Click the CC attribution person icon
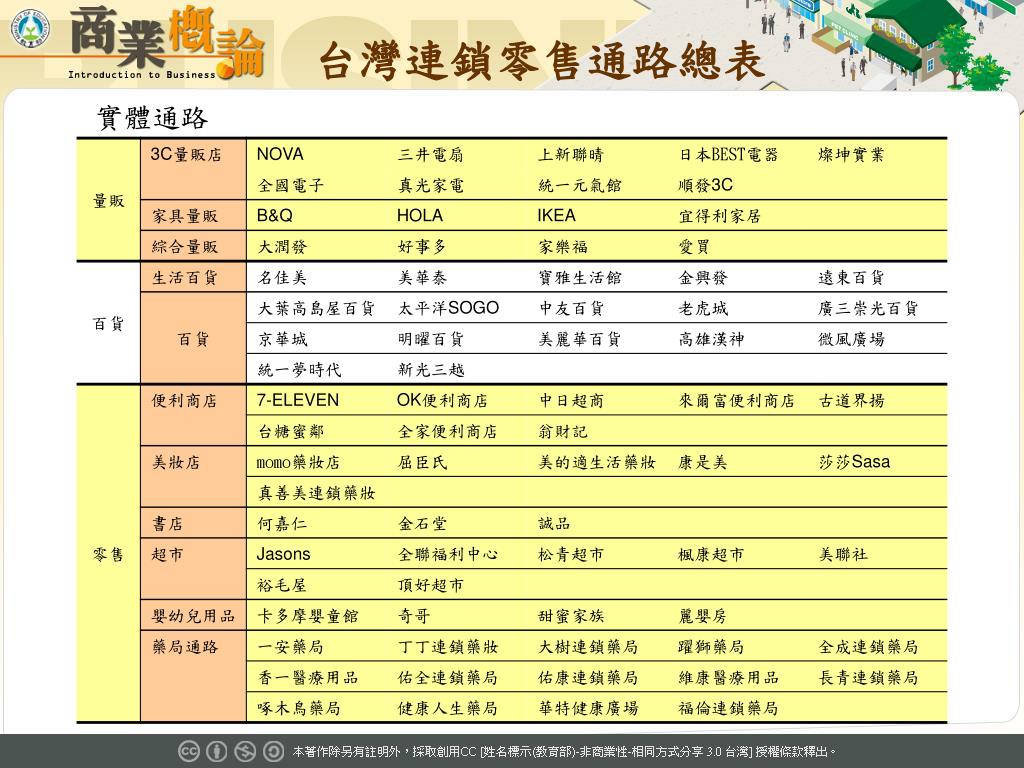Screen dimensions: 1024x768 (217, 752)
